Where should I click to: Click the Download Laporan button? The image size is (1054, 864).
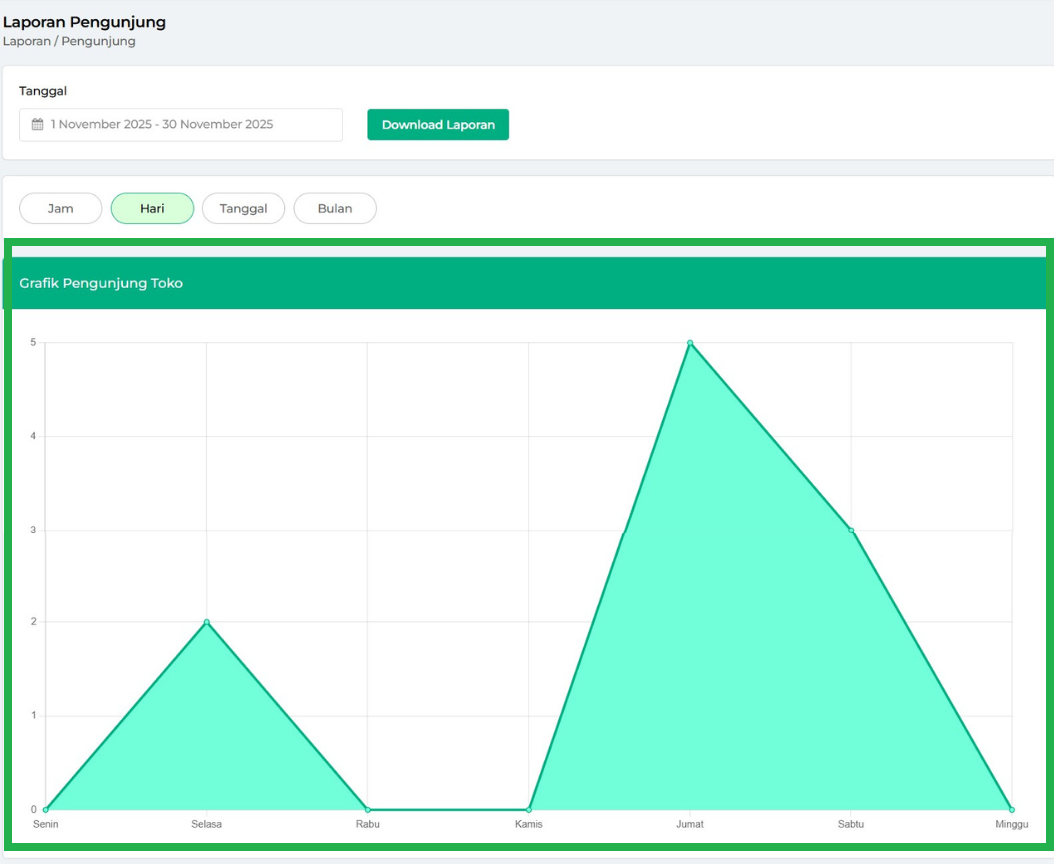point(438,125)
